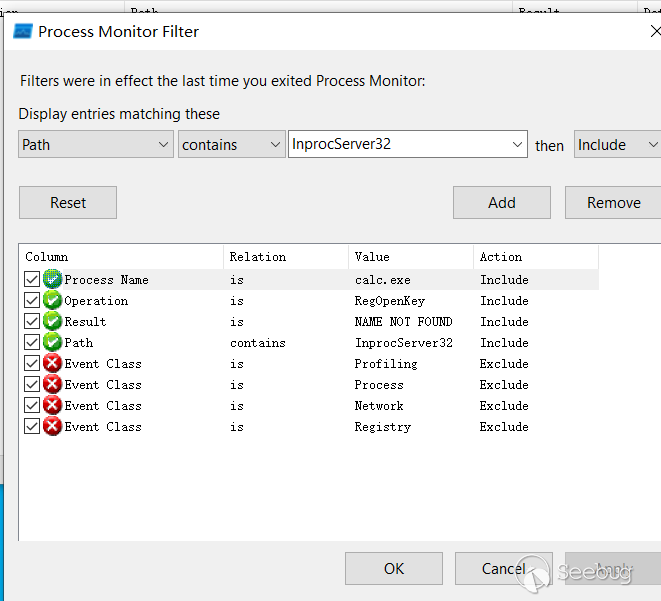Disable the Event Class Process filter checkbox
This screenshot has height=601, width=661.
point(33,385)
